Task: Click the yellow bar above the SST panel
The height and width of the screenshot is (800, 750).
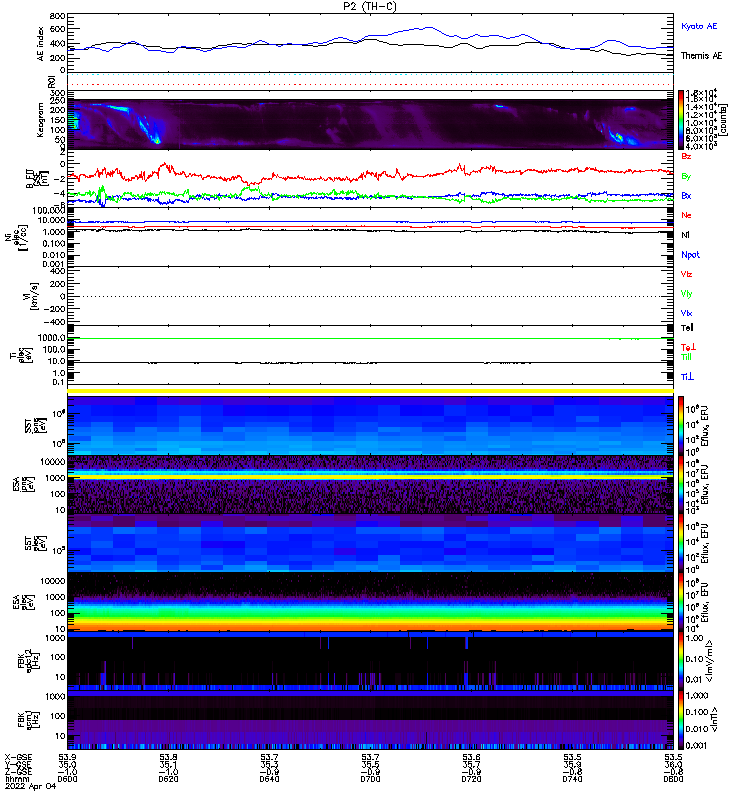Action: (370, 391)
